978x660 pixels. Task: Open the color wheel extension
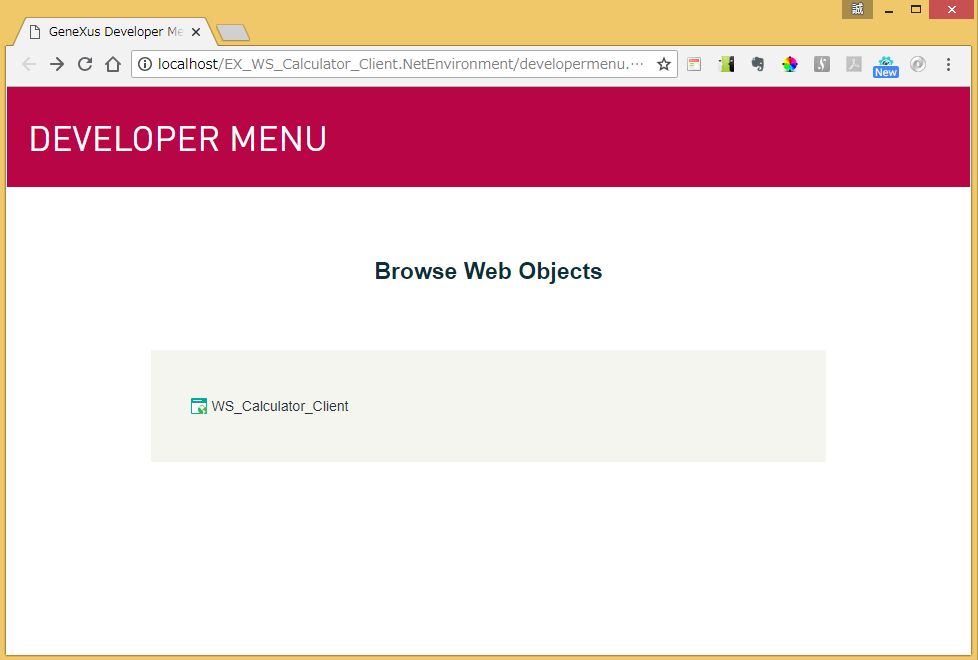(790, 64)
